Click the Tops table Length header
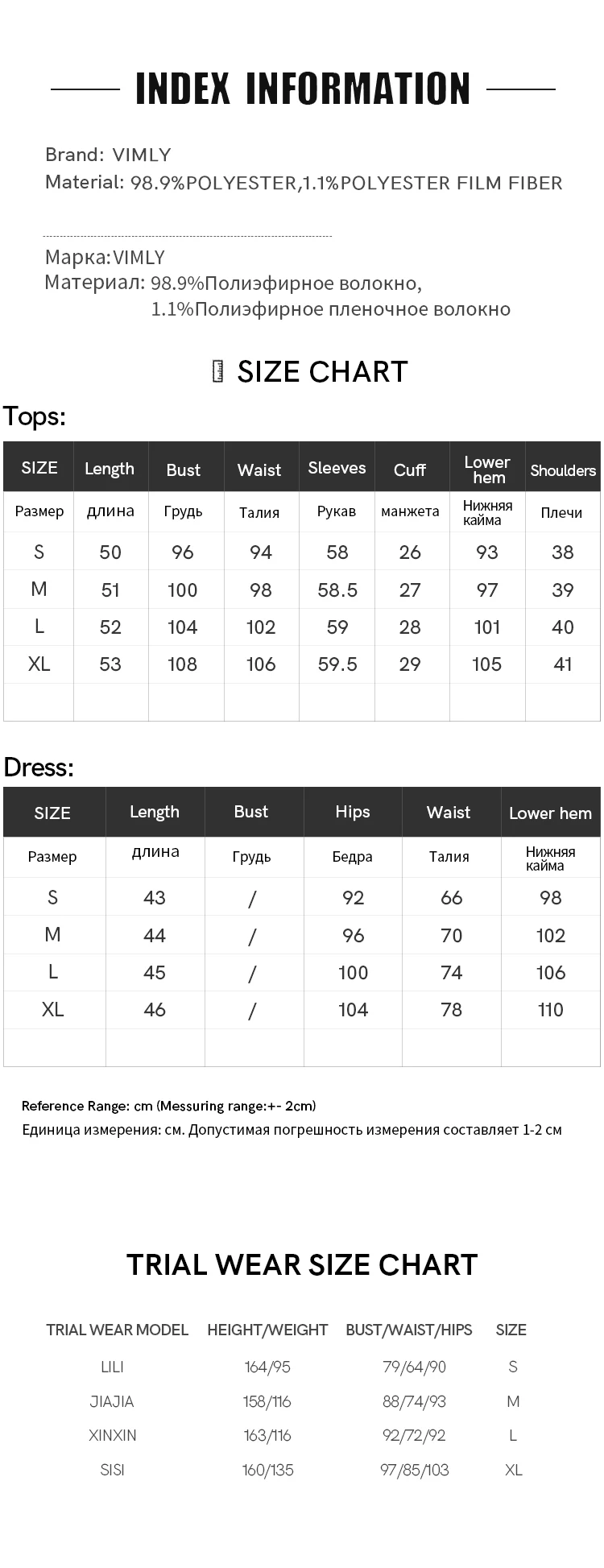 [x=110, y=469]
